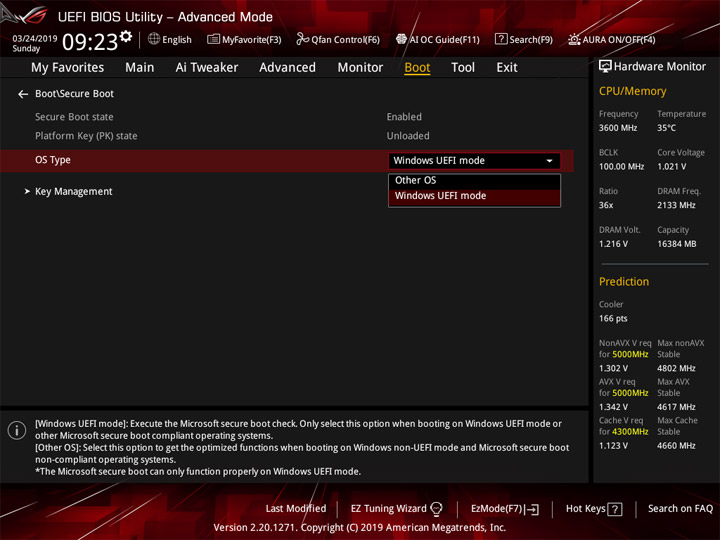720x540 pixels.
Task: Click the Enabled value
Action: (x=404, y=117)
